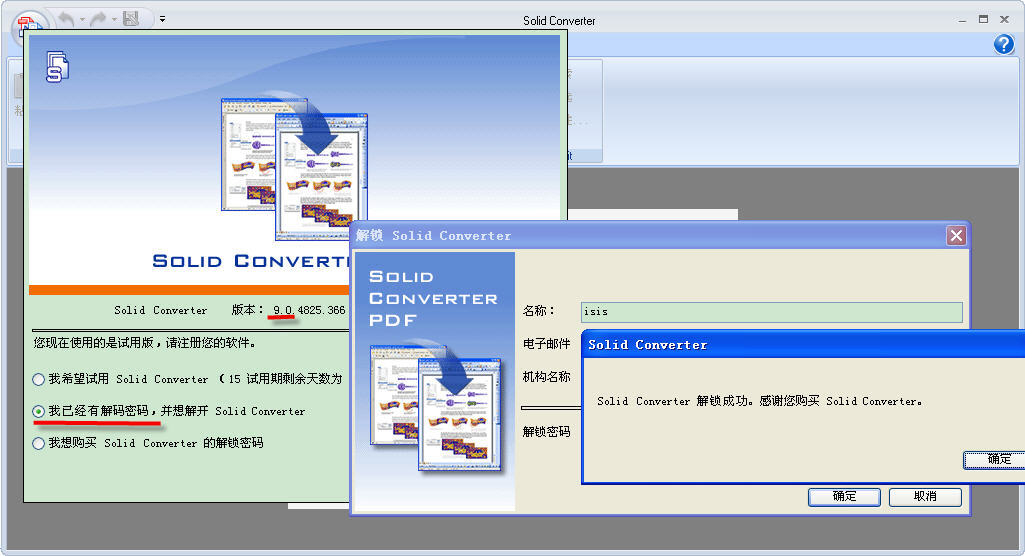Select the want to buy unlock code option
1025x556 pixels.
pyautogui.click(x=39, y=444)
